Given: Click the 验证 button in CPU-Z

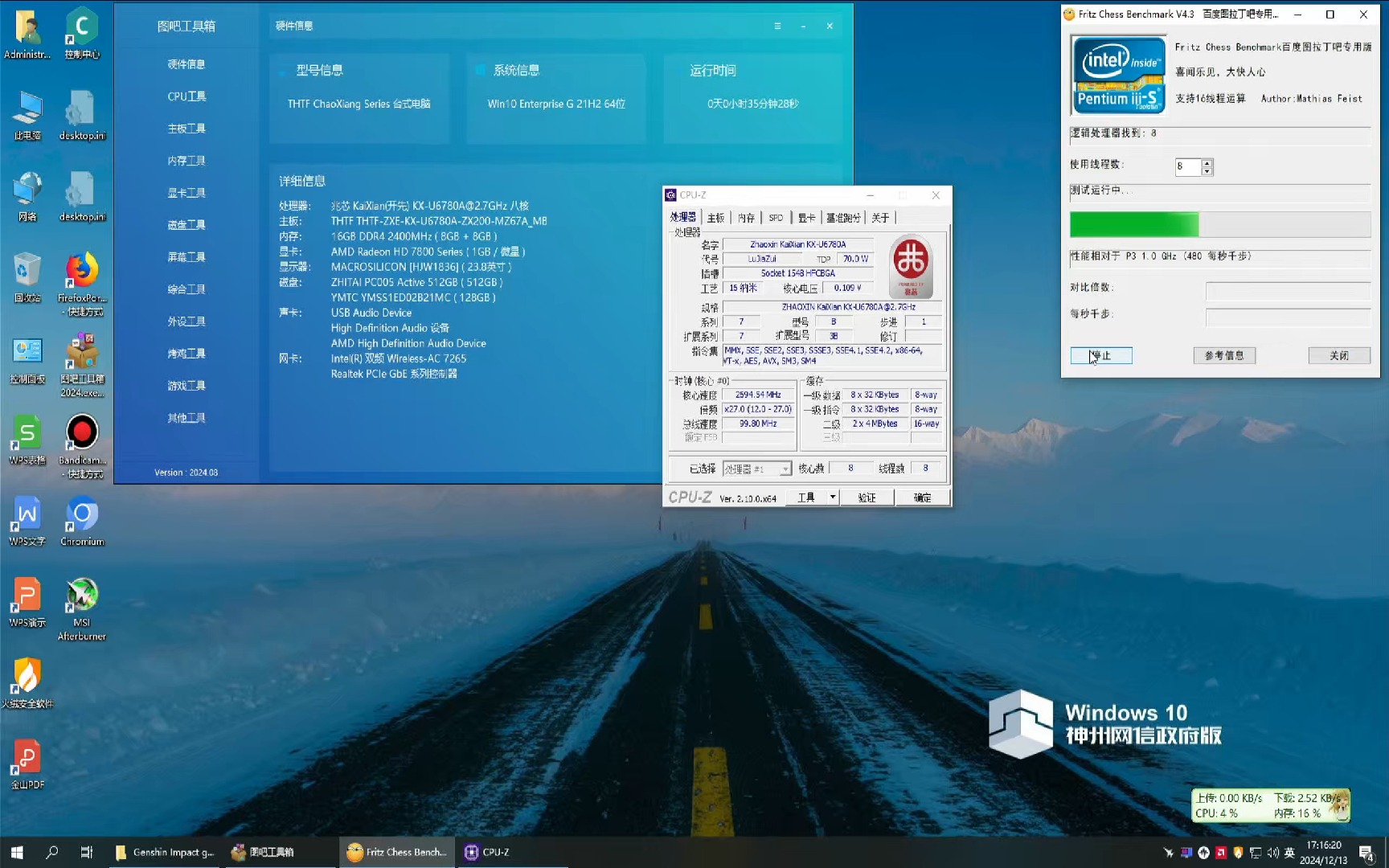Looking at the screenshot, I should [867, 497].
